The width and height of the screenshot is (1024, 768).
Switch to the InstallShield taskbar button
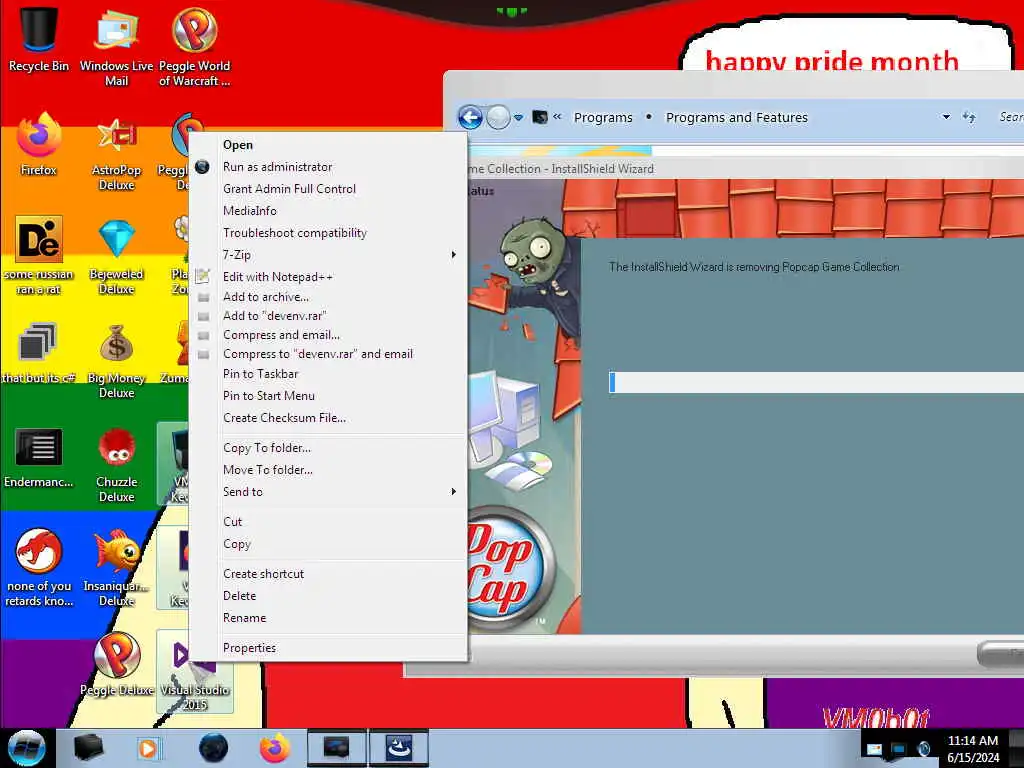coord(398,748)
